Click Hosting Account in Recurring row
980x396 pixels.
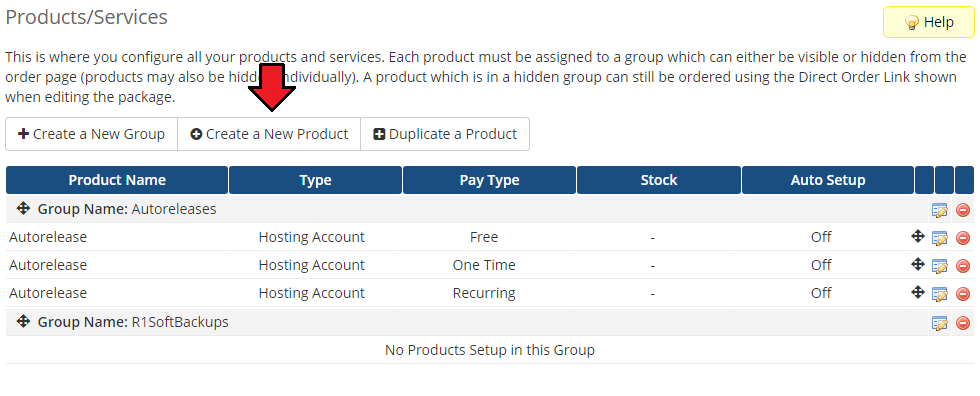pyautogui.click(x=311, y=294)
